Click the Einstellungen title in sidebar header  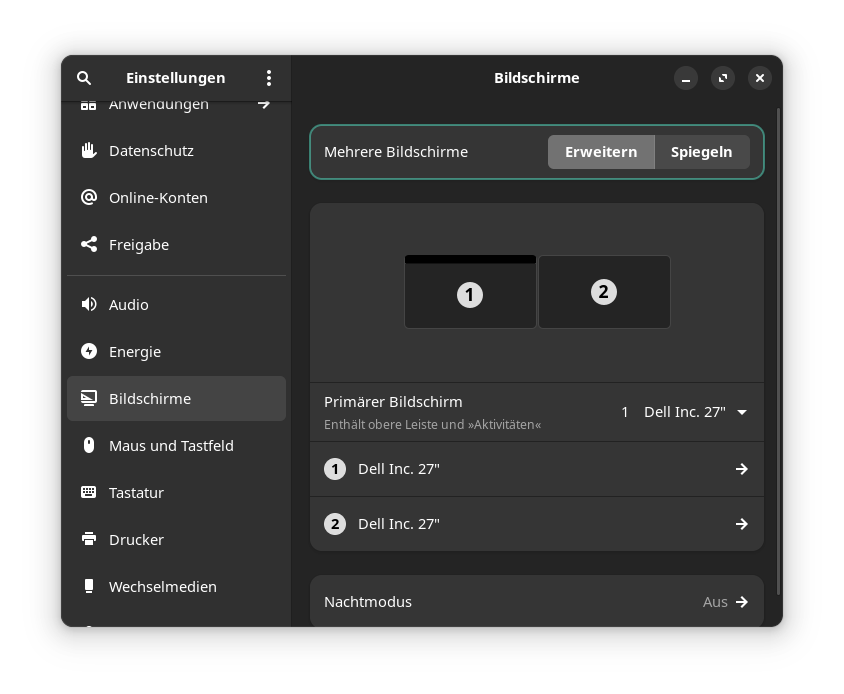tap(175, 78)
